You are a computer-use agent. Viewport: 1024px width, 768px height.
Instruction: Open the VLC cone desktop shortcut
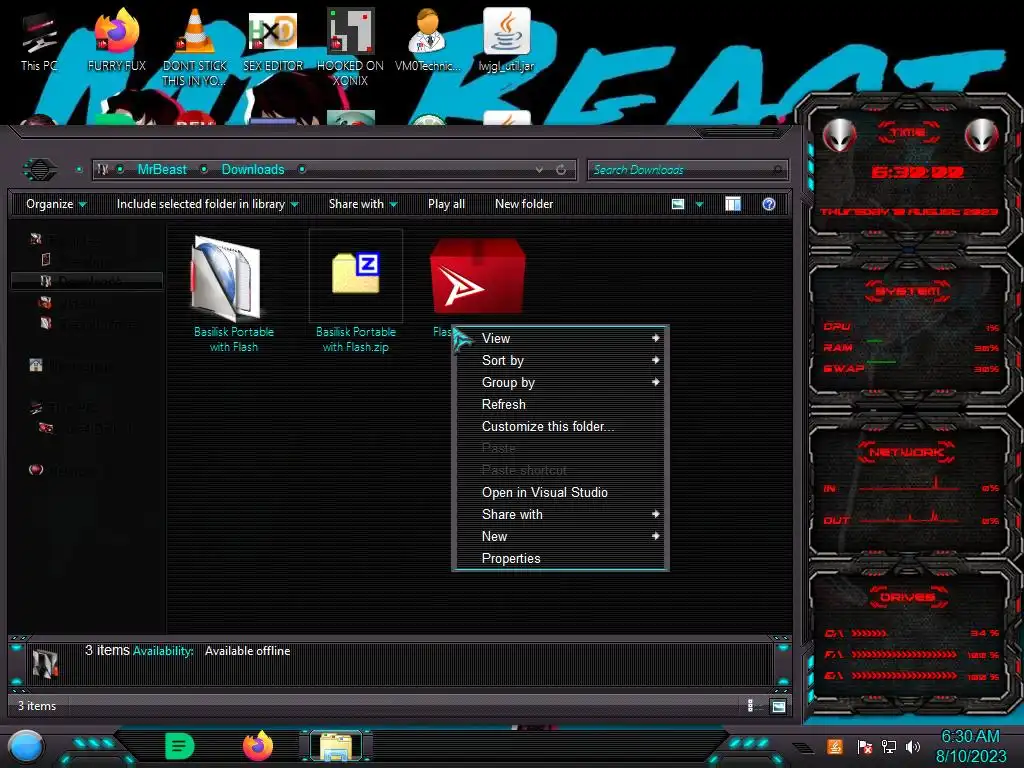click(x=194, y=47)
